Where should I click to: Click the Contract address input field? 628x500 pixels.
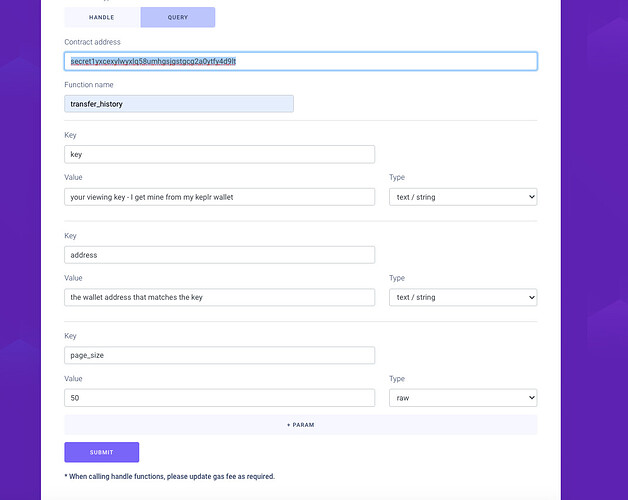point(300,61)
